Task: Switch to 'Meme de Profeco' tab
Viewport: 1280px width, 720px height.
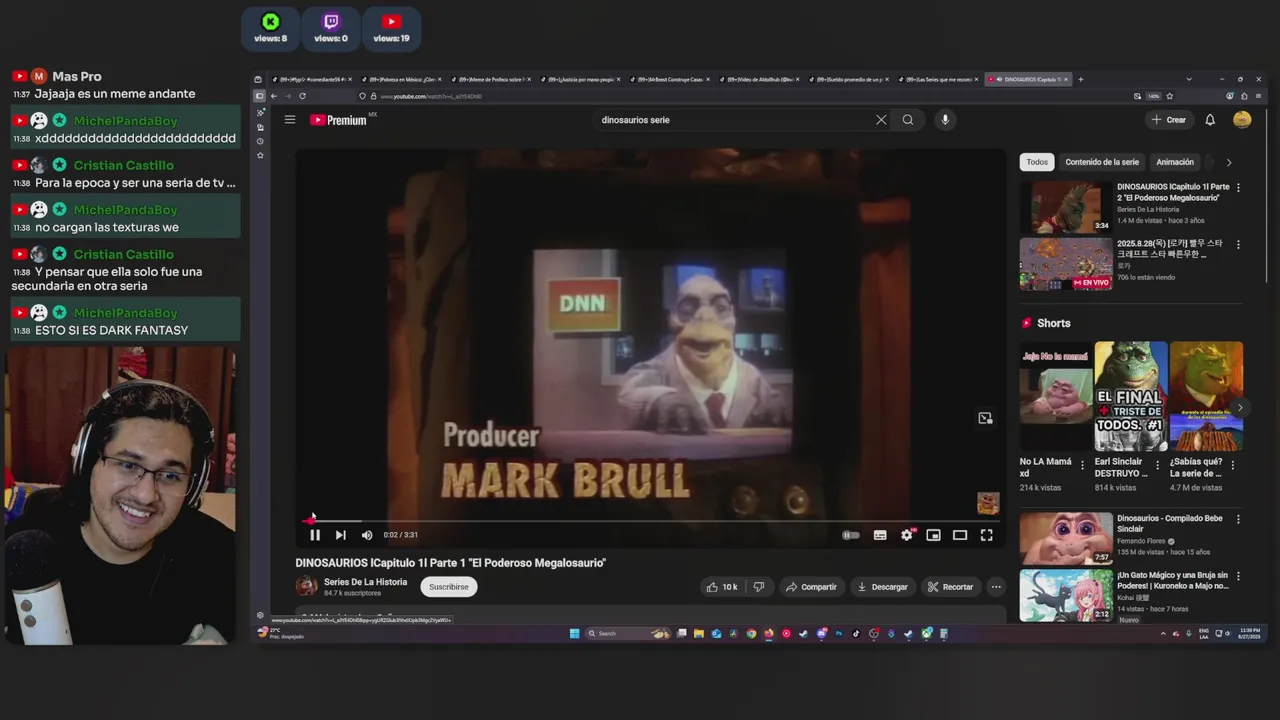Action: tap(490, 79)
